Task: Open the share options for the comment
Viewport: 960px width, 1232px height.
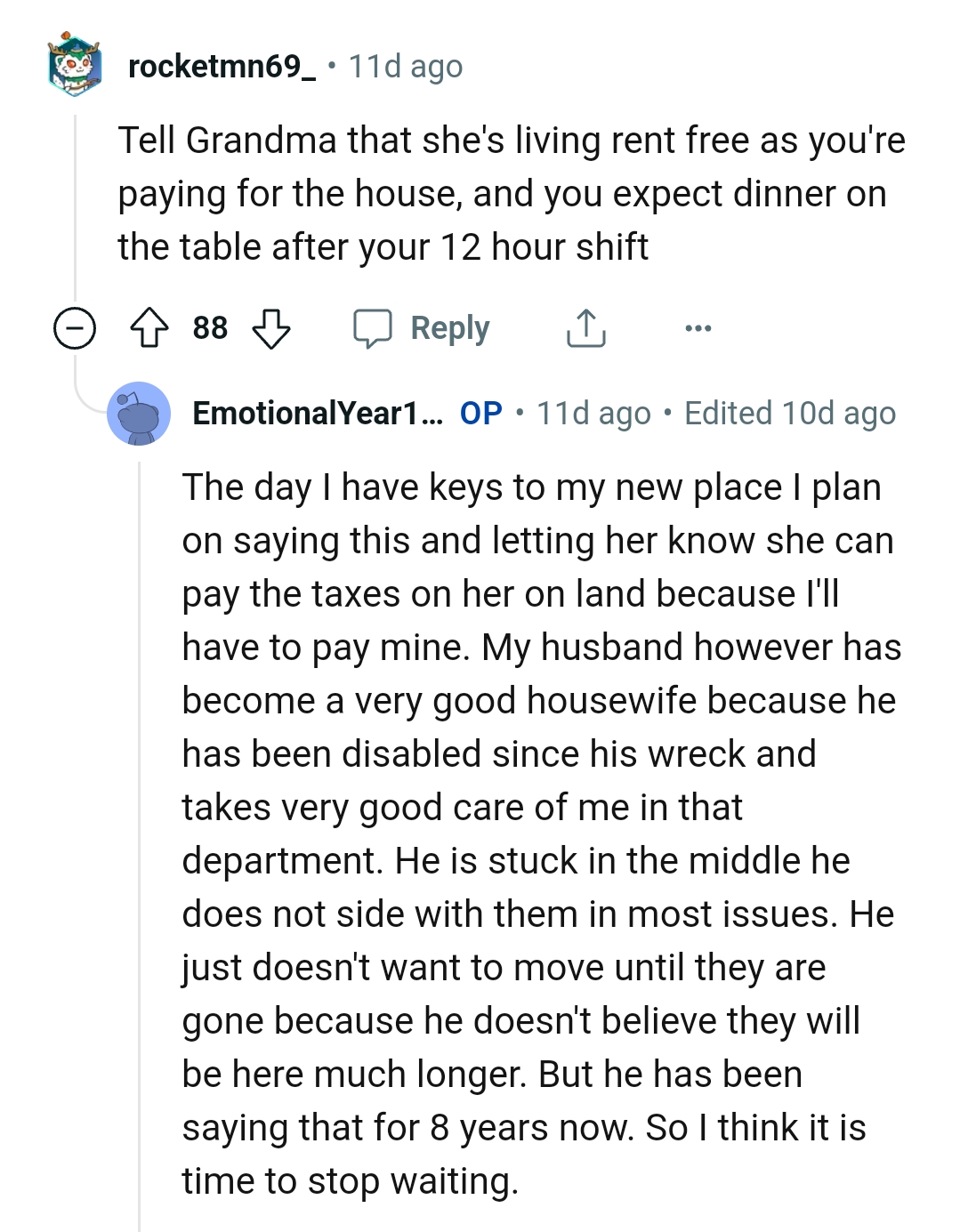Action: (x=585, y=326)
